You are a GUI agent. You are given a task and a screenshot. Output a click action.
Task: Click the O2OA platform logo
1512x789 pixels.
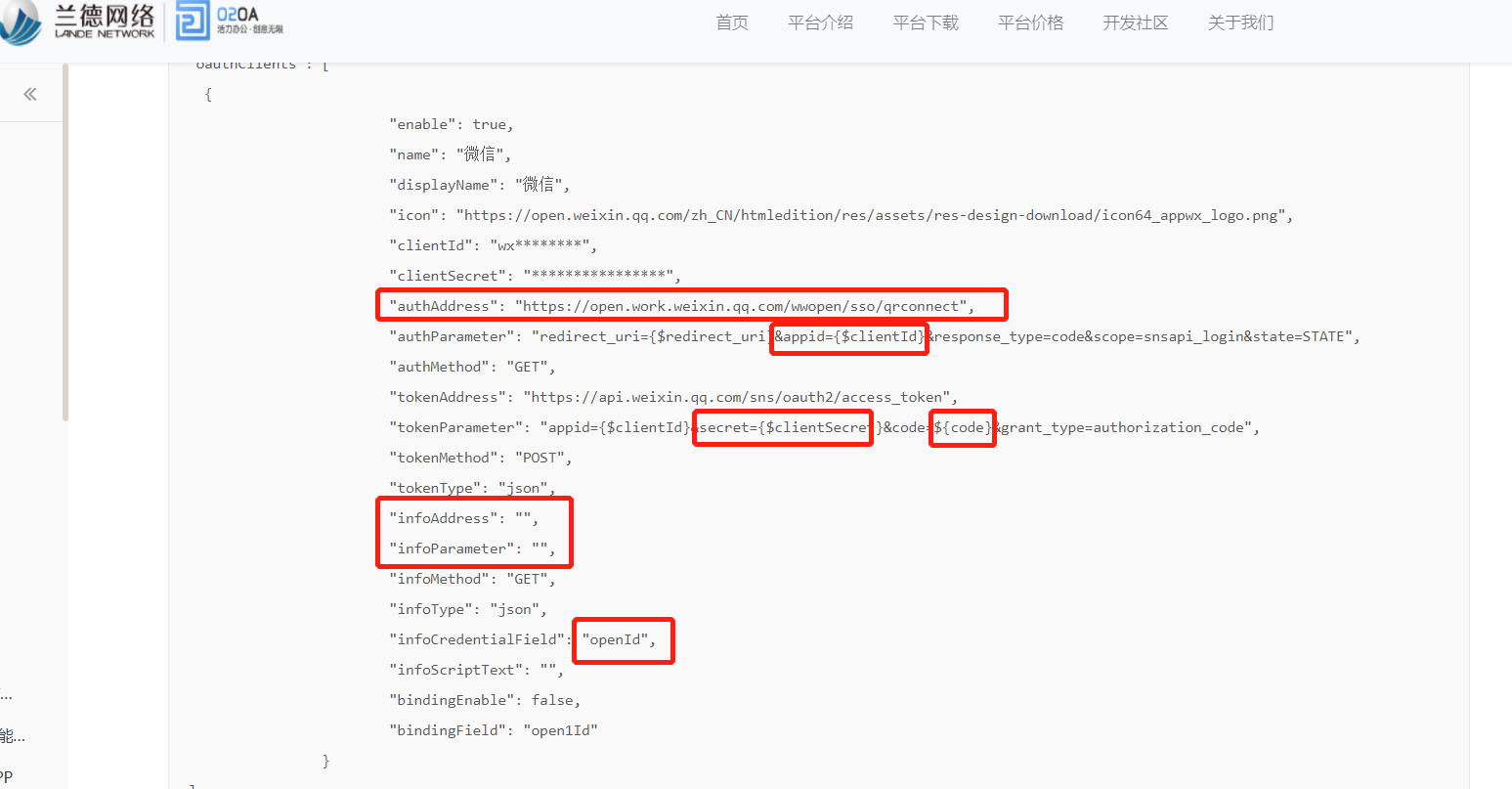(230, 21)
